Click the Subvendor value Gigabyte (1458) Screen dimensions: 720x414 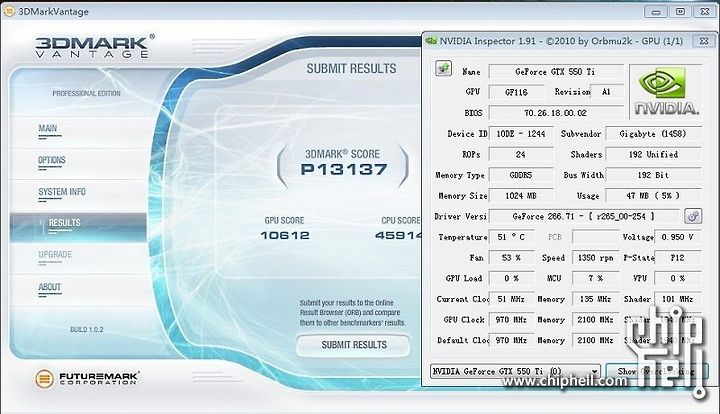click(653, 134)
